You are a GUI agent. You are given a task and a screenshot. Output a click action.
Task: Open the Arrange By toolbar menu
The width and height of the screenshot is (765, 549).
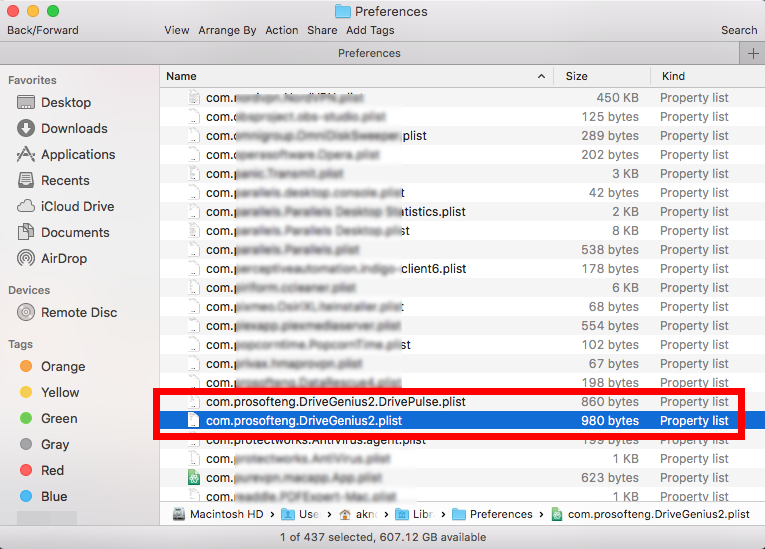(227, 30)
